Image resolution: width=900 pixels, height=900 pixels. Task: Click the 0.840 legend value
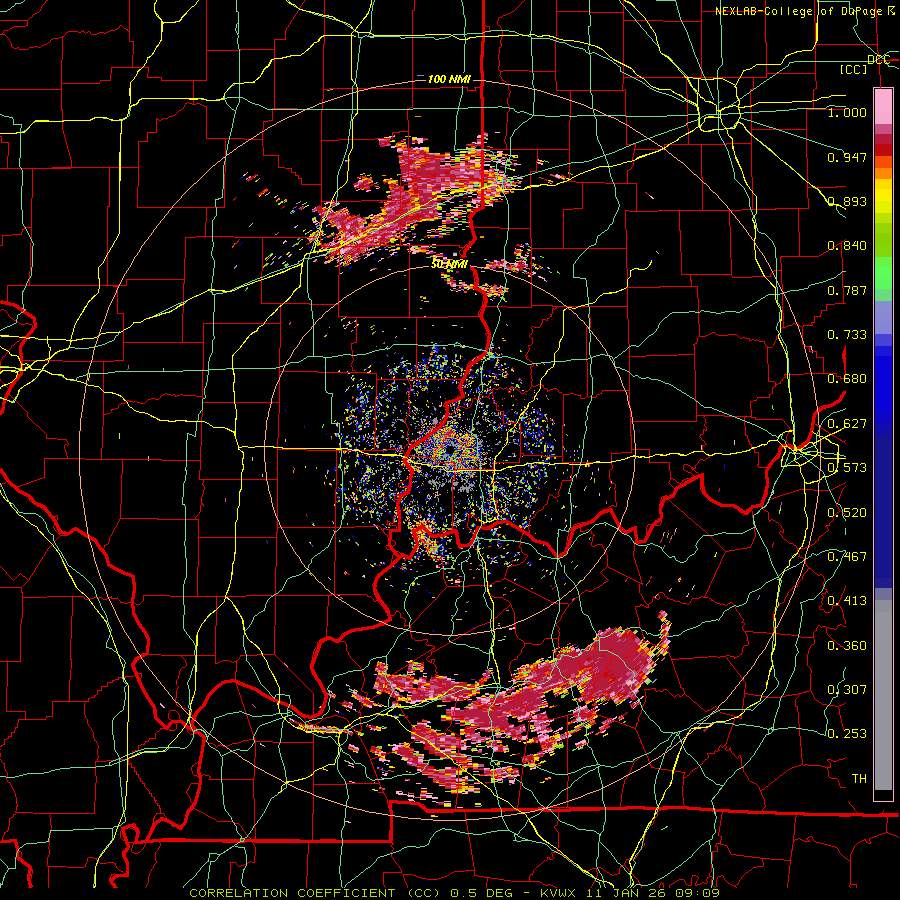coord(847,246)
